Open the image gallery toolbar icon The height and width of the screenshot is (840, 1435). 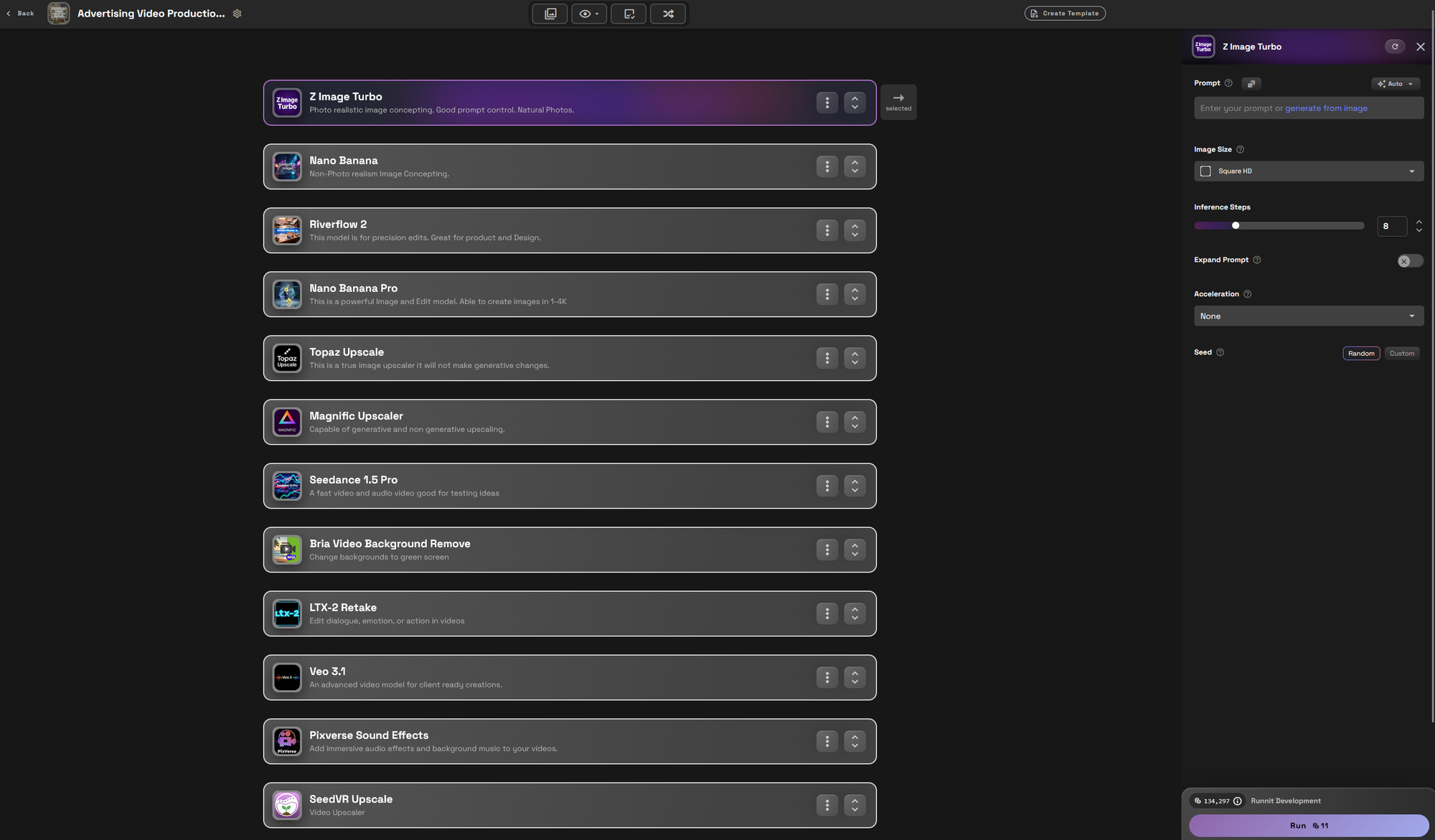coord(550,14)
